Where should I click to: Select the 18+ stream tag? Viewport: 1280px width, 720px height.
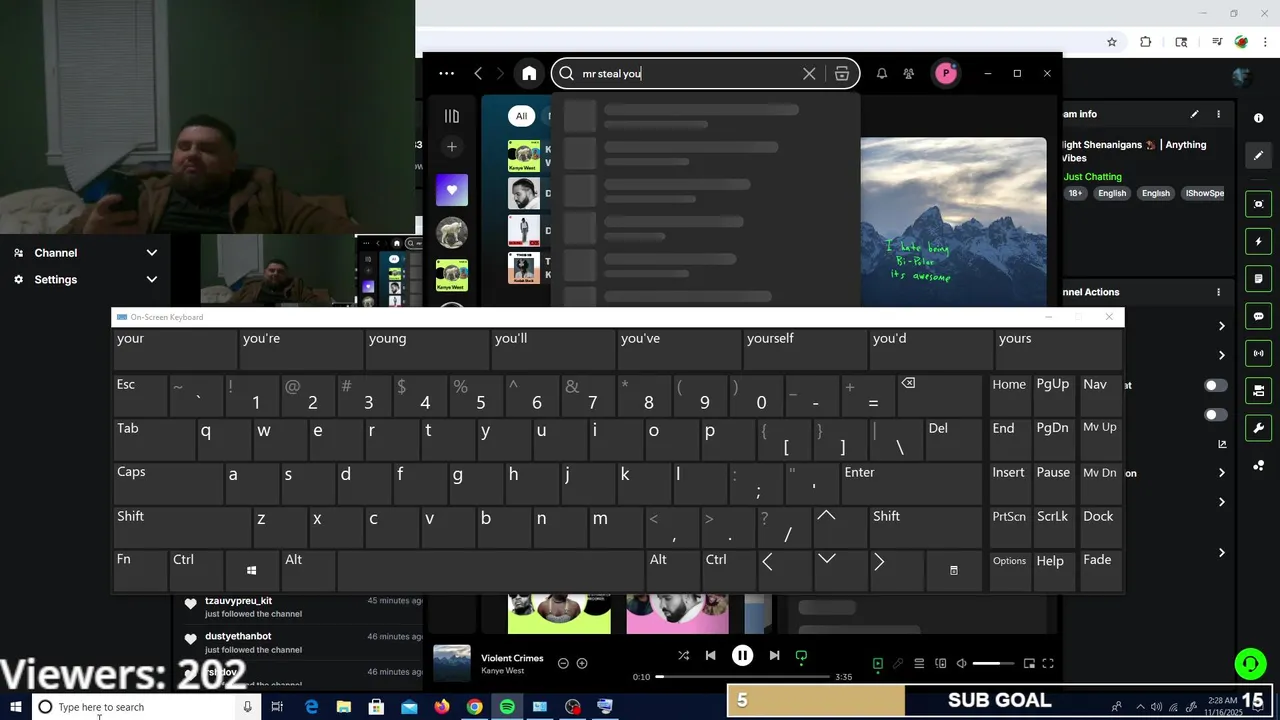1075,193
